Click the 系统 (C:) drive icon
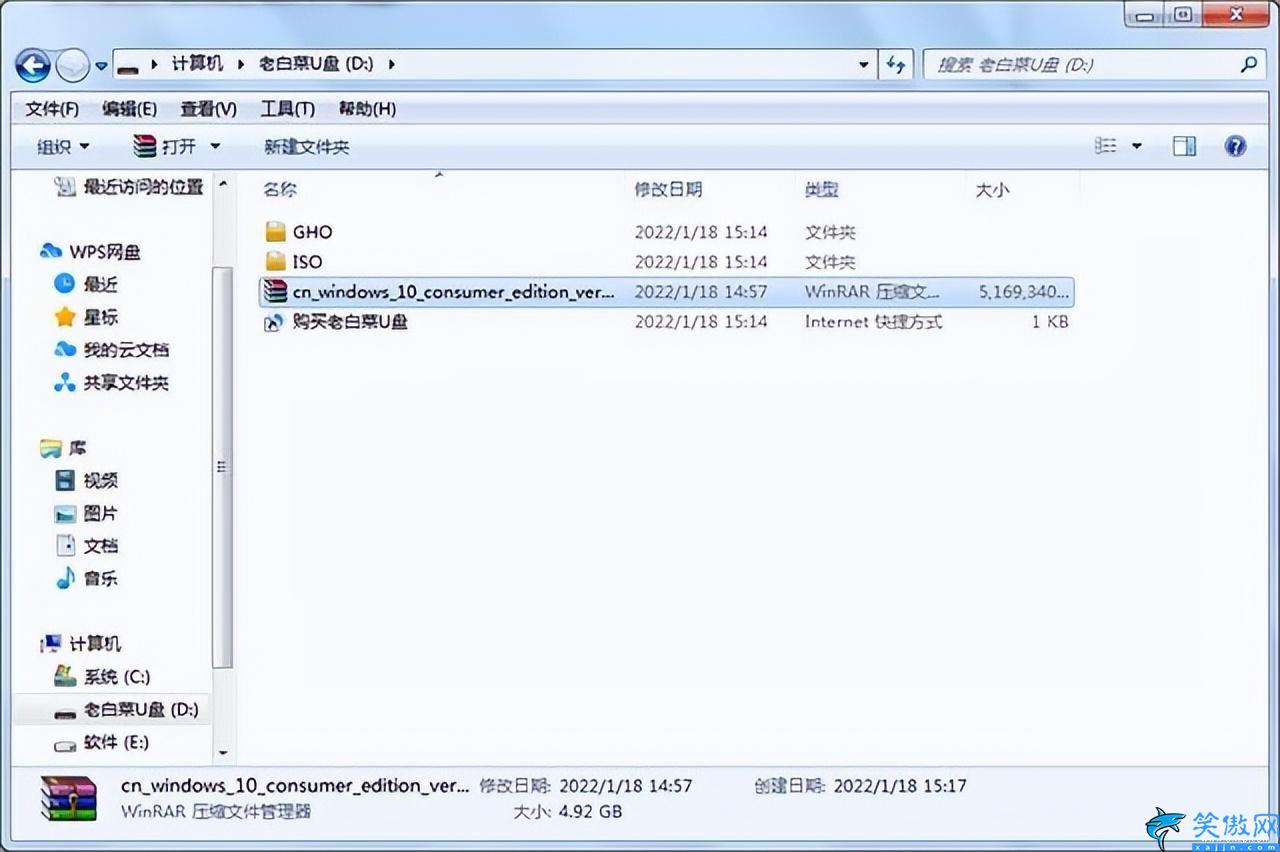Viewport: 1280px width, 852px height. pyautogui.click(x=66, y=676)
